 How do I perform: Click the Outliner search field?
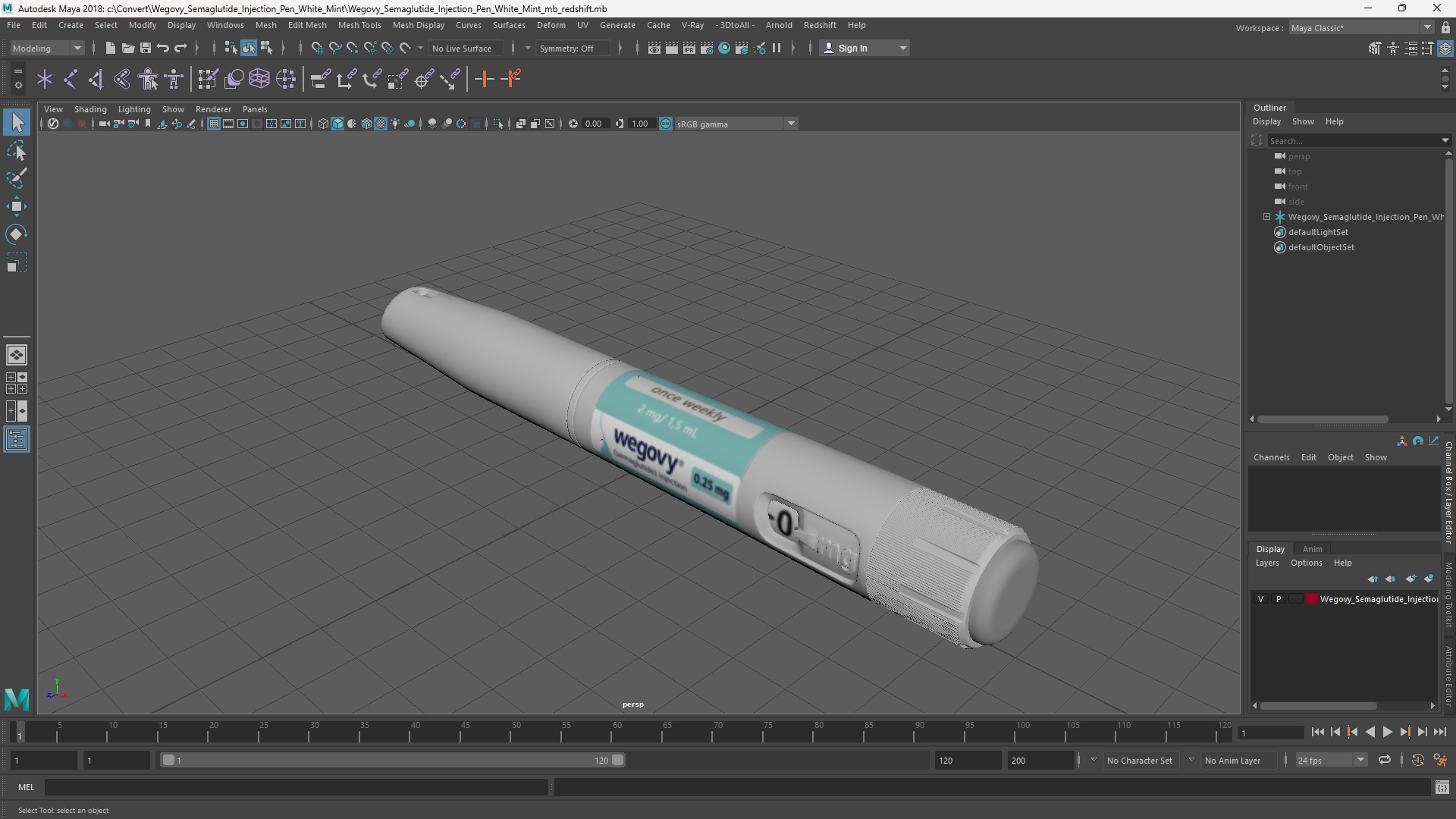pos(1357,140)
